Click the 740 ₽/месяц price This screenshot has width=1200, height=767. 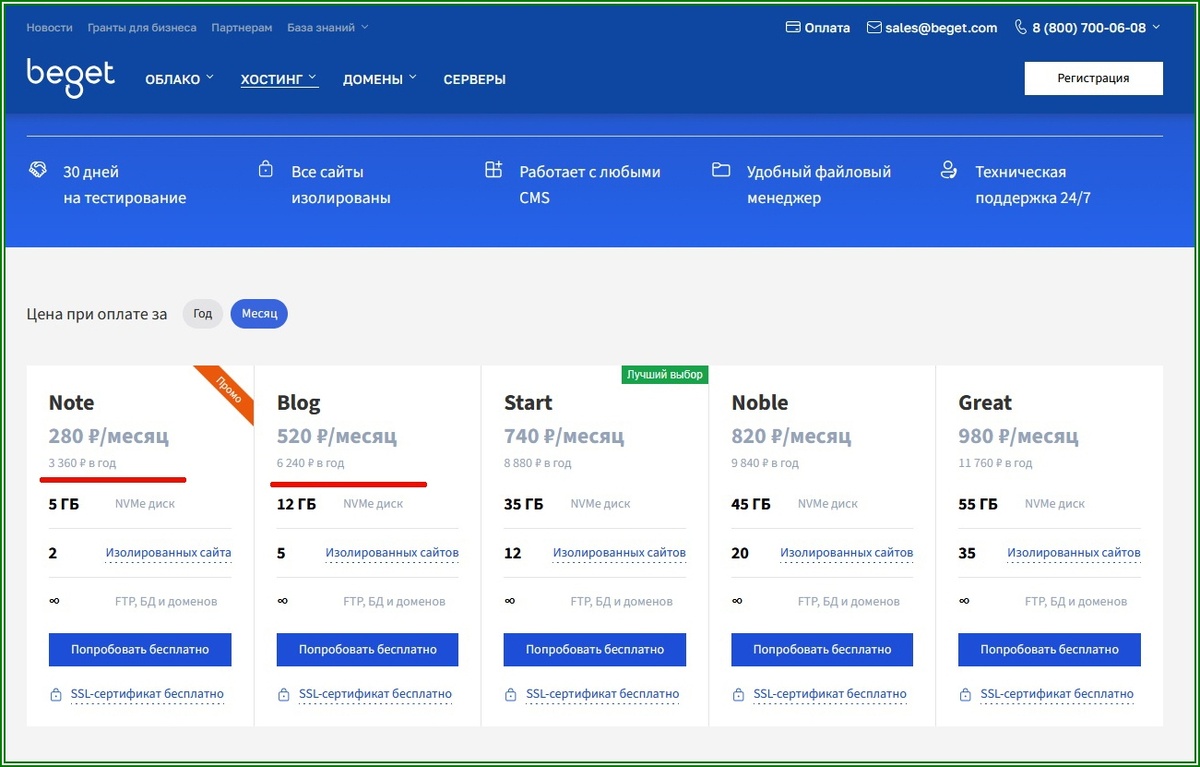[x=564, y=436]
